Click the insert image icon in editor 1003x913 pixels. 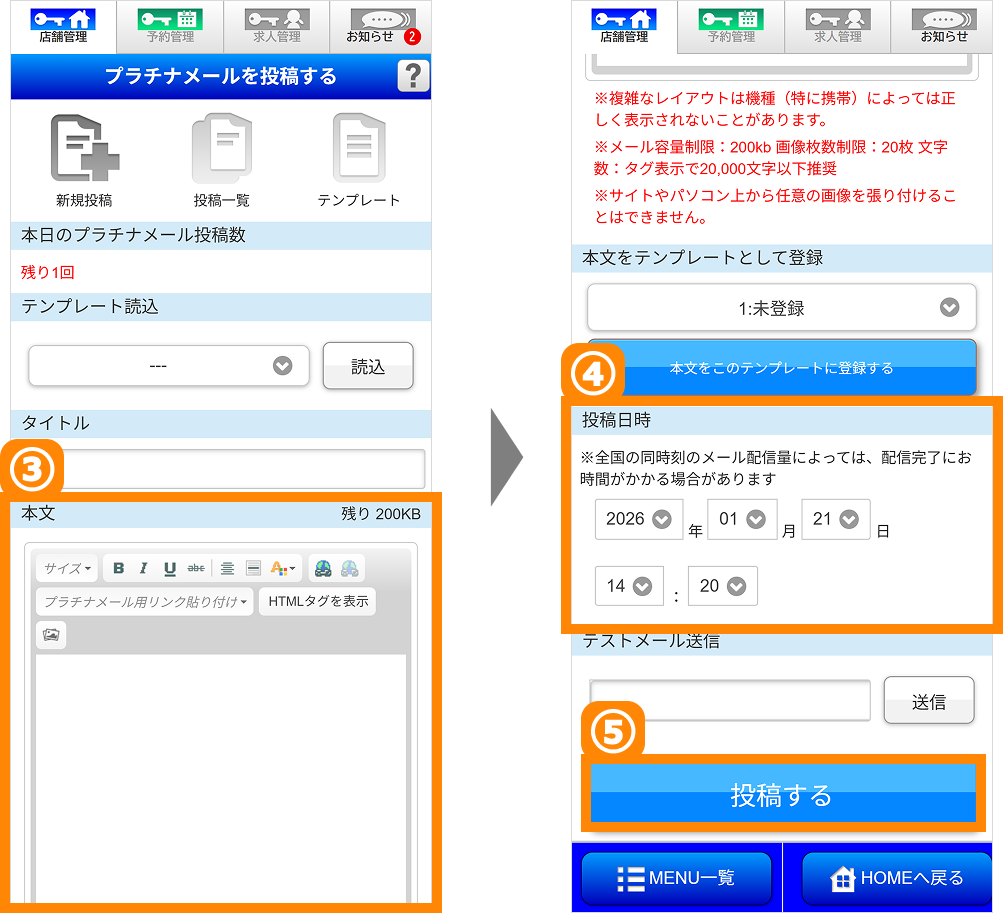pyautogui.click(x=50, y=634)
